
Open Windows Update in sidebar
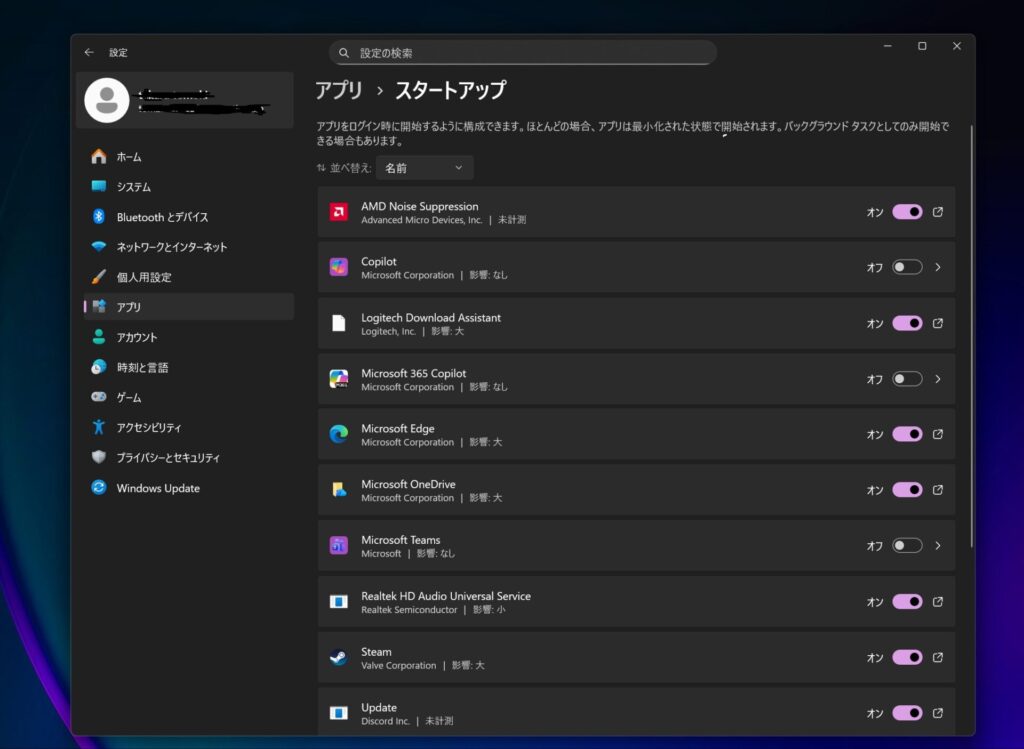click(x=158, y=488)
